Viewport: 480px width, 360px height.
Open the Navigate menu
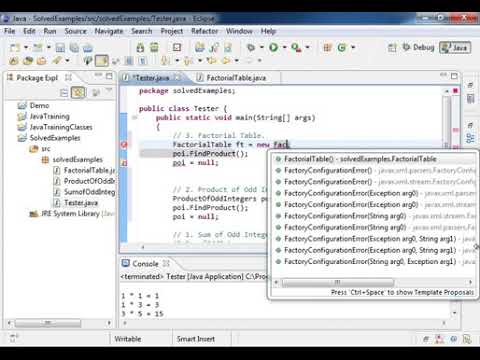[109, 31]
